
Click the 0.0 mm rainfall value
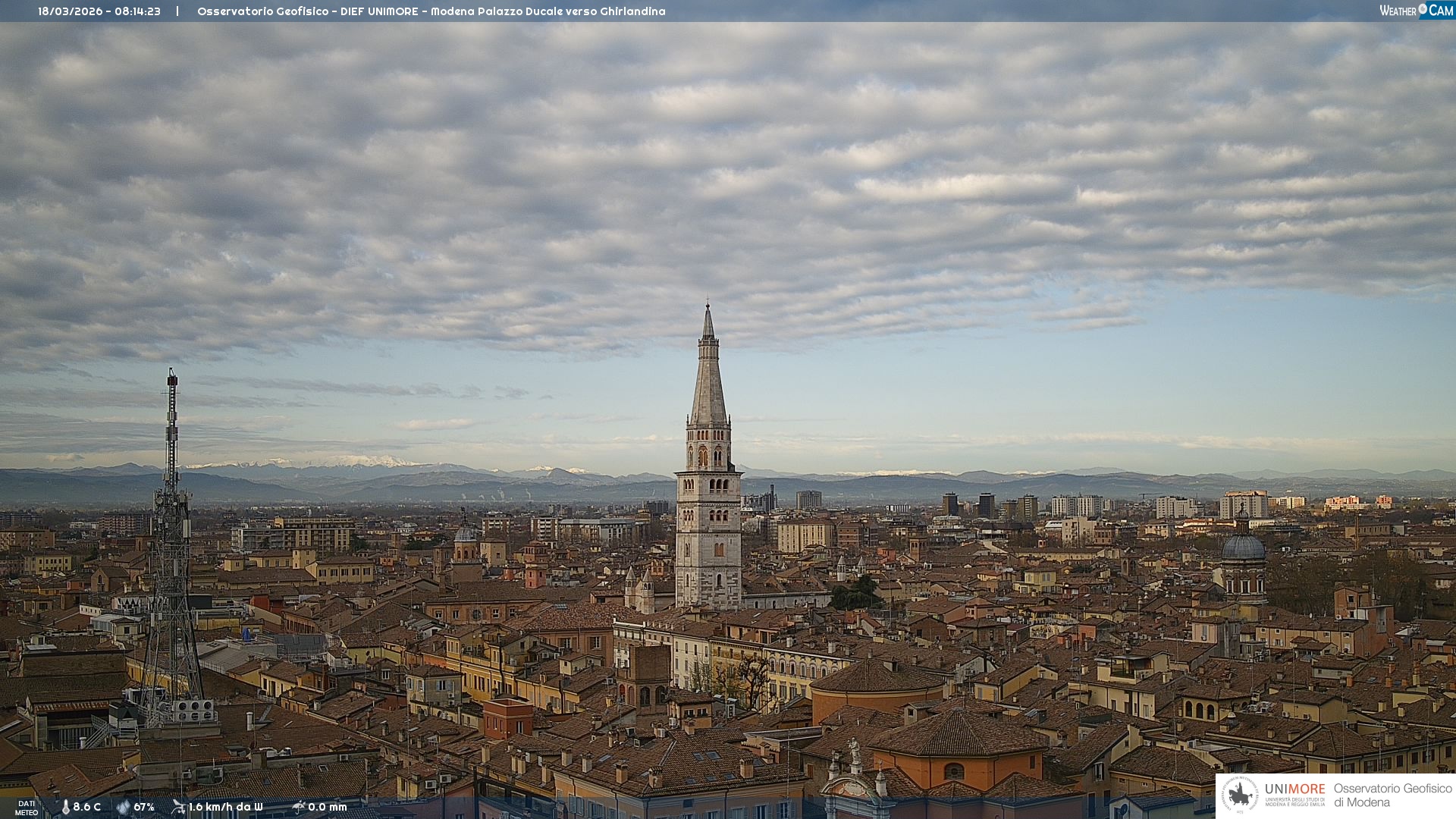point(327,807)
